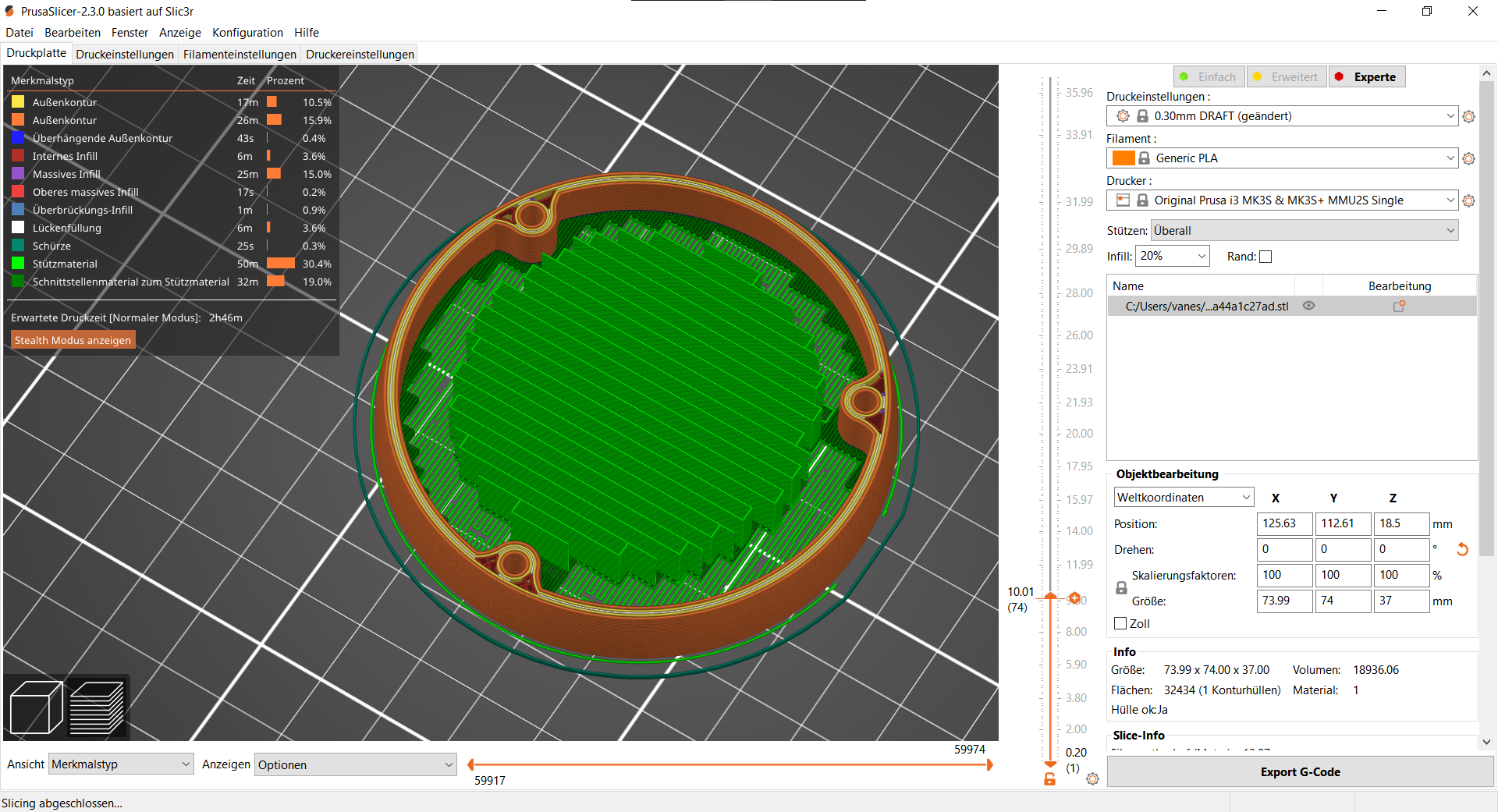Viewport: 1498px width, 812px height.
Task: Switch to the Filamenteinstellungen tab
Action: 239,53
